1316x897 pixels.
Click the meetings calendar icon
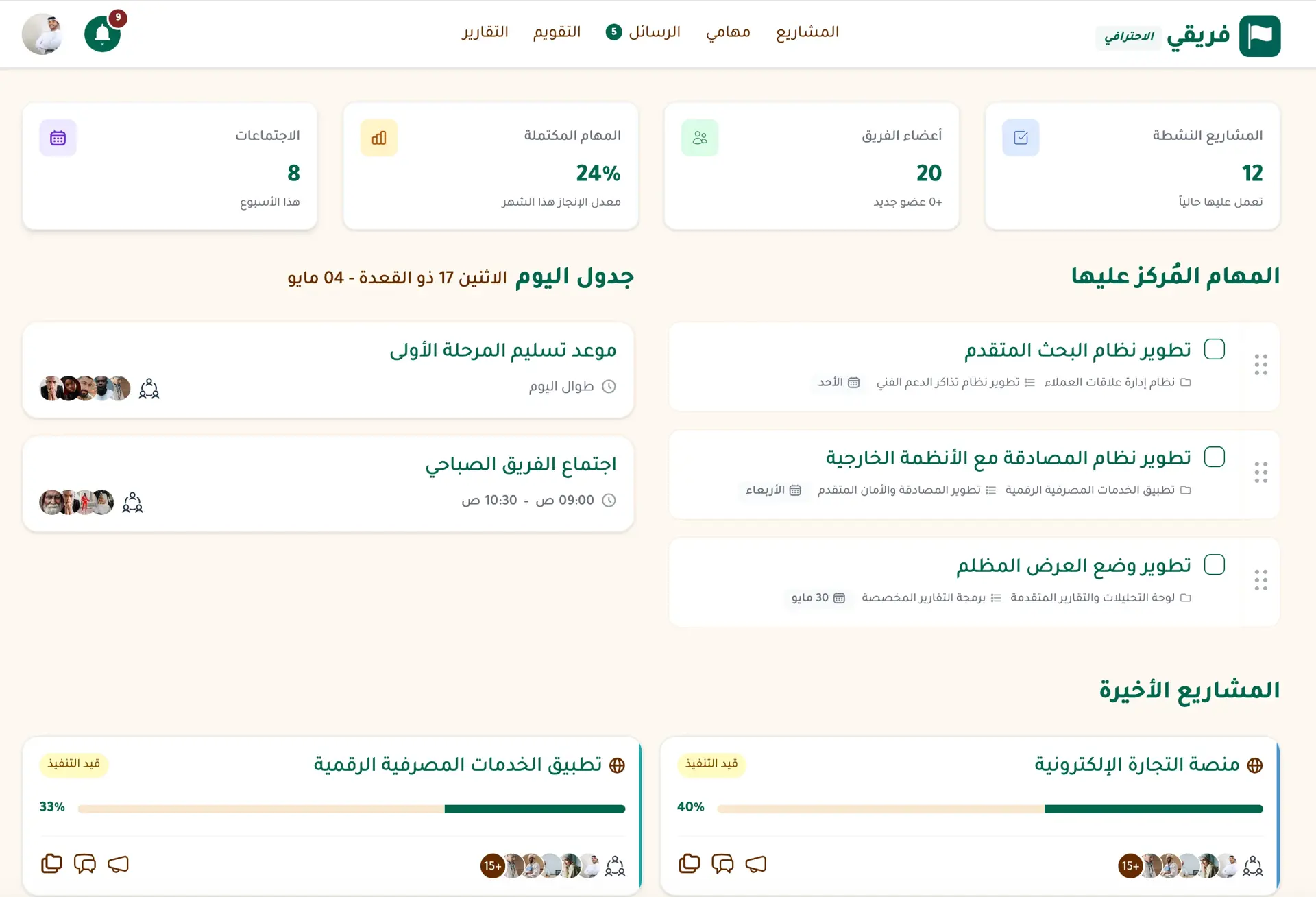coord(58,138)
